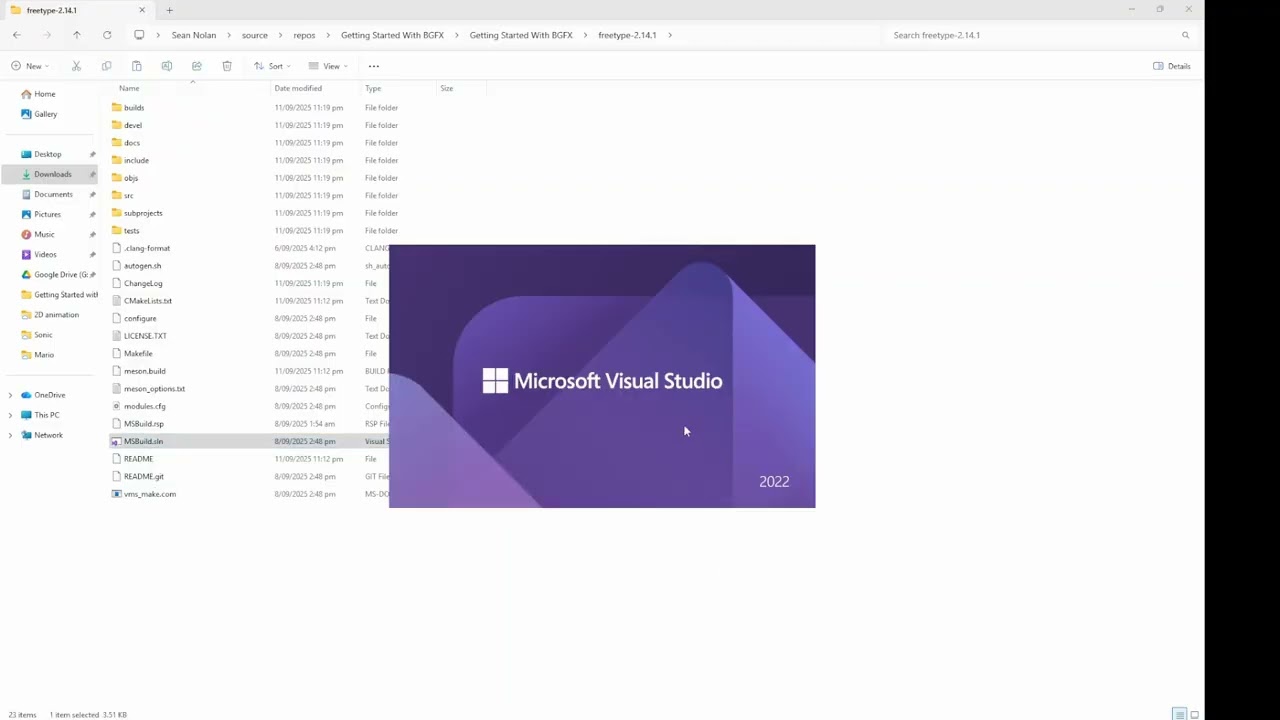Expand the Network tree node
Image resolution: width=1280 pixels, height=720 pixels.
tap(10, 435)
